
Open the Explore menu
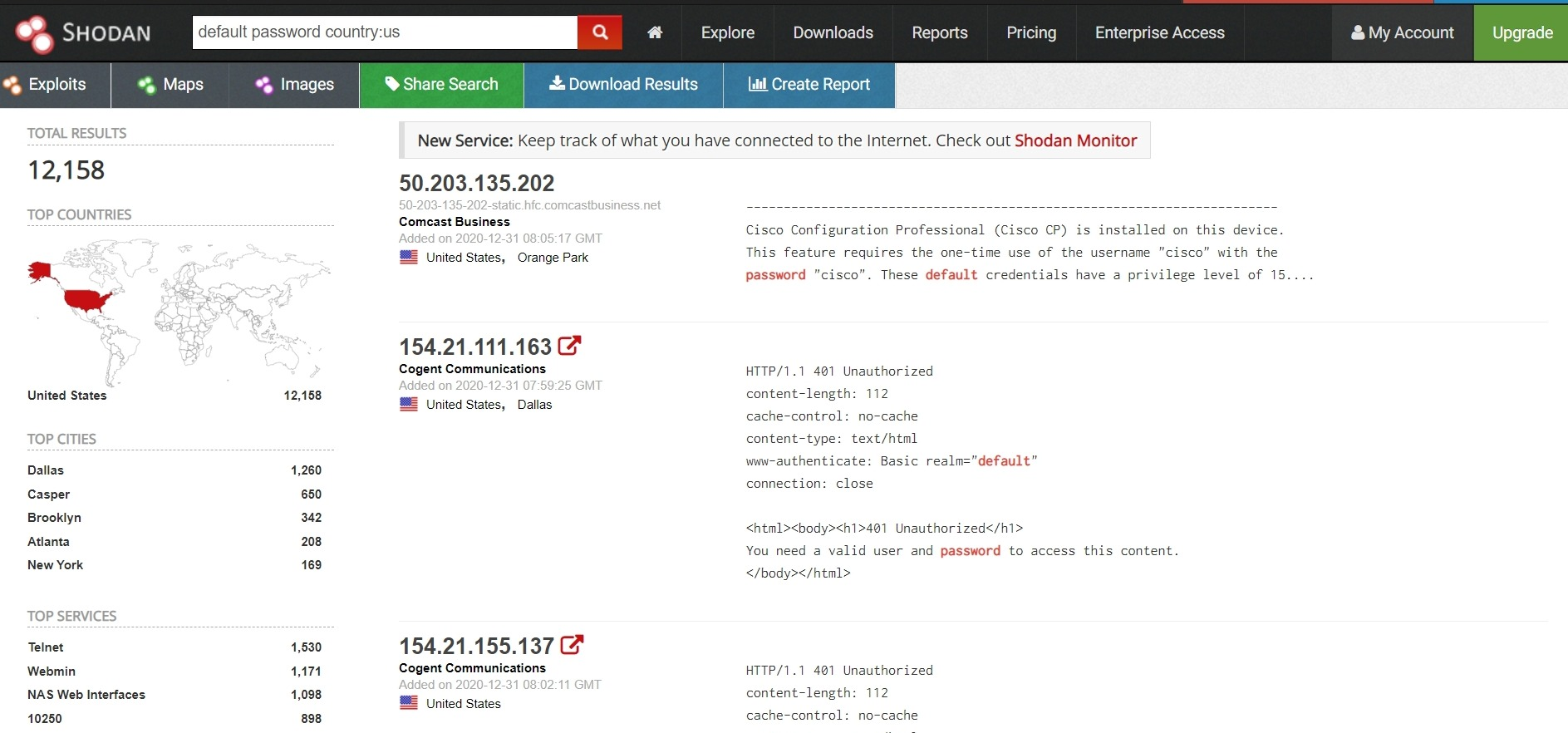point(728,32)
